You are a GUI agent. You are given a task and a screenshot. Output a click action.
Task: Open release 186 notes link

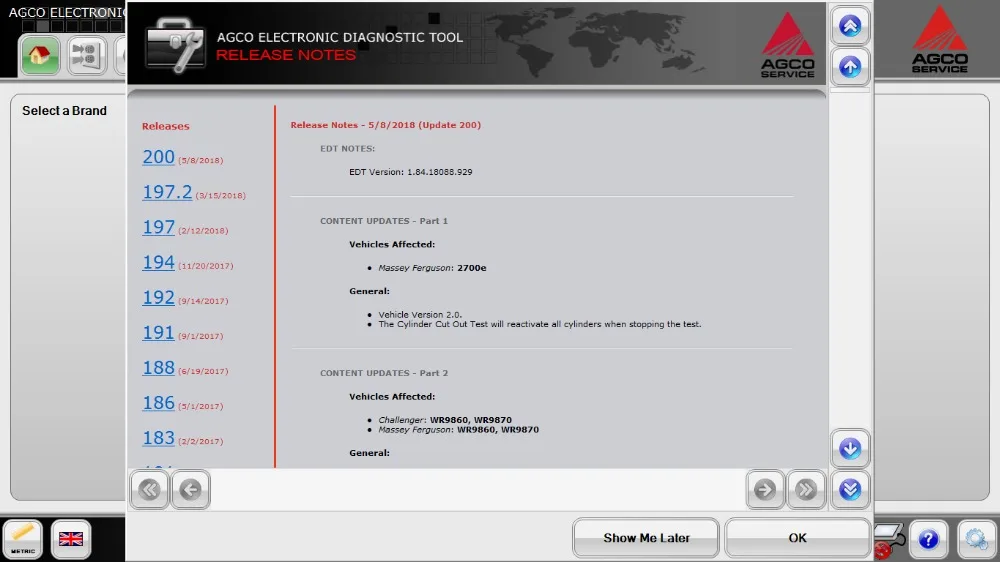(158, 403)
